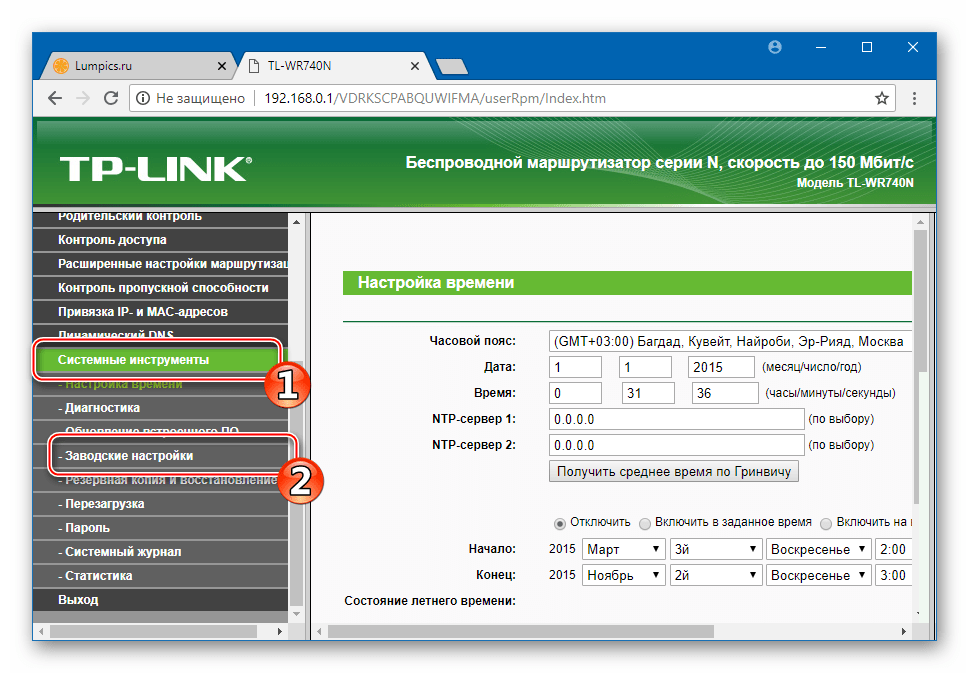This screenshot has width=969, height=673.
Task: Bookmark page with the star icon
Action: pos(882,98)
